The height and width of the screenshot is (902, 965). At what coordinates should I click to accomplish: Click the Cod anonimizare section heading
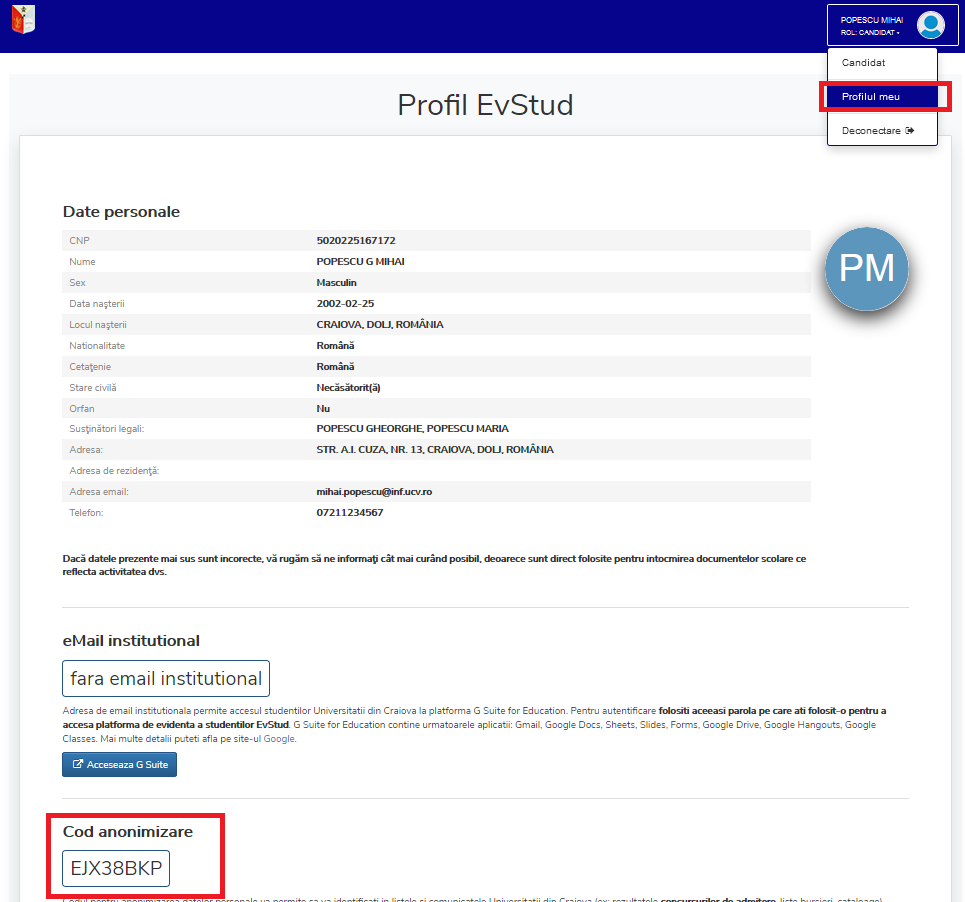coord(128,831)
